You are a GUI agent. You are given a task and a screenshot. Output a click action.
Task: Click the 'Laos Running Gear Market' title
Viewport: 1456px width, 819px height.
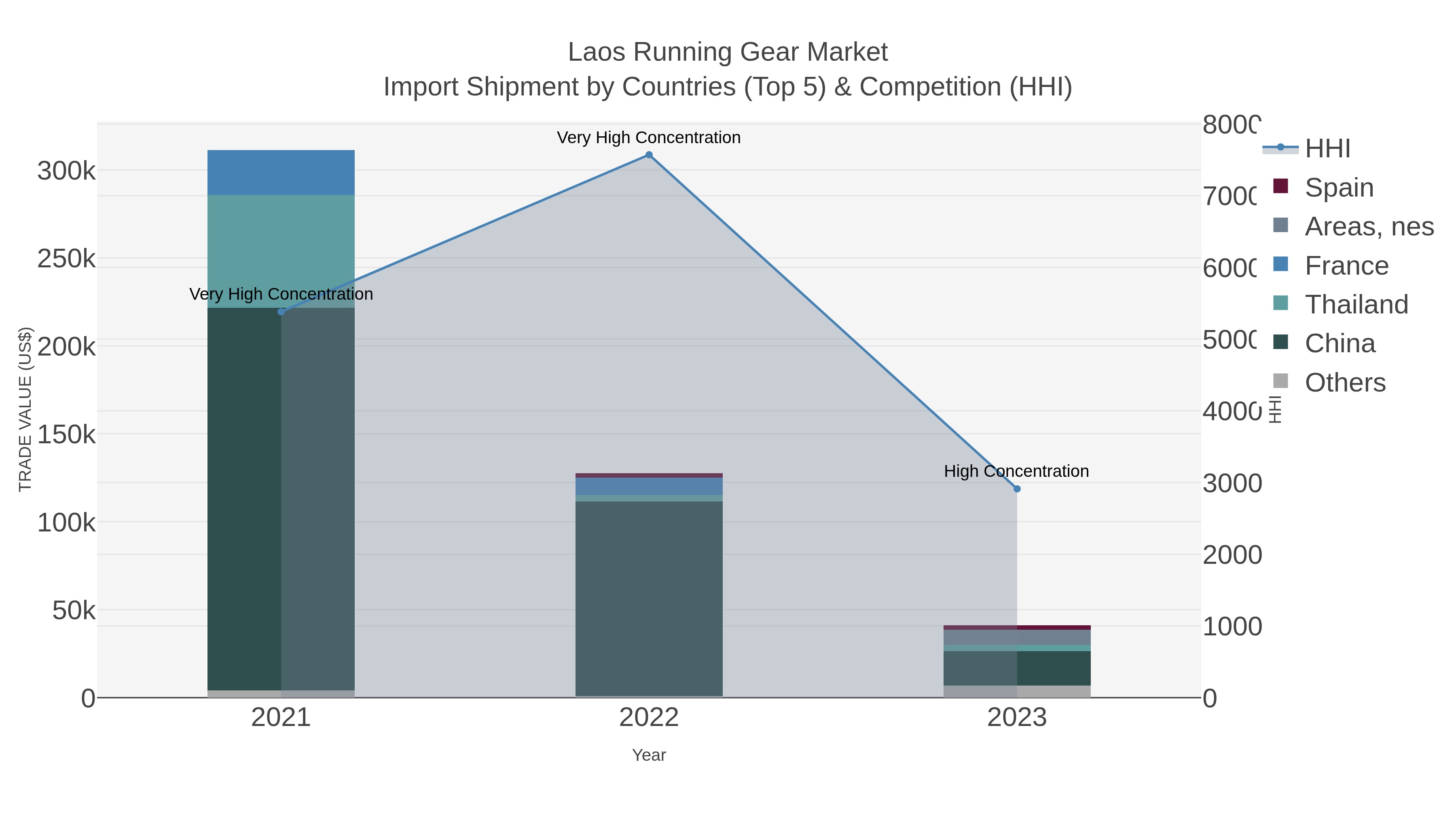(x=728, y=52)
